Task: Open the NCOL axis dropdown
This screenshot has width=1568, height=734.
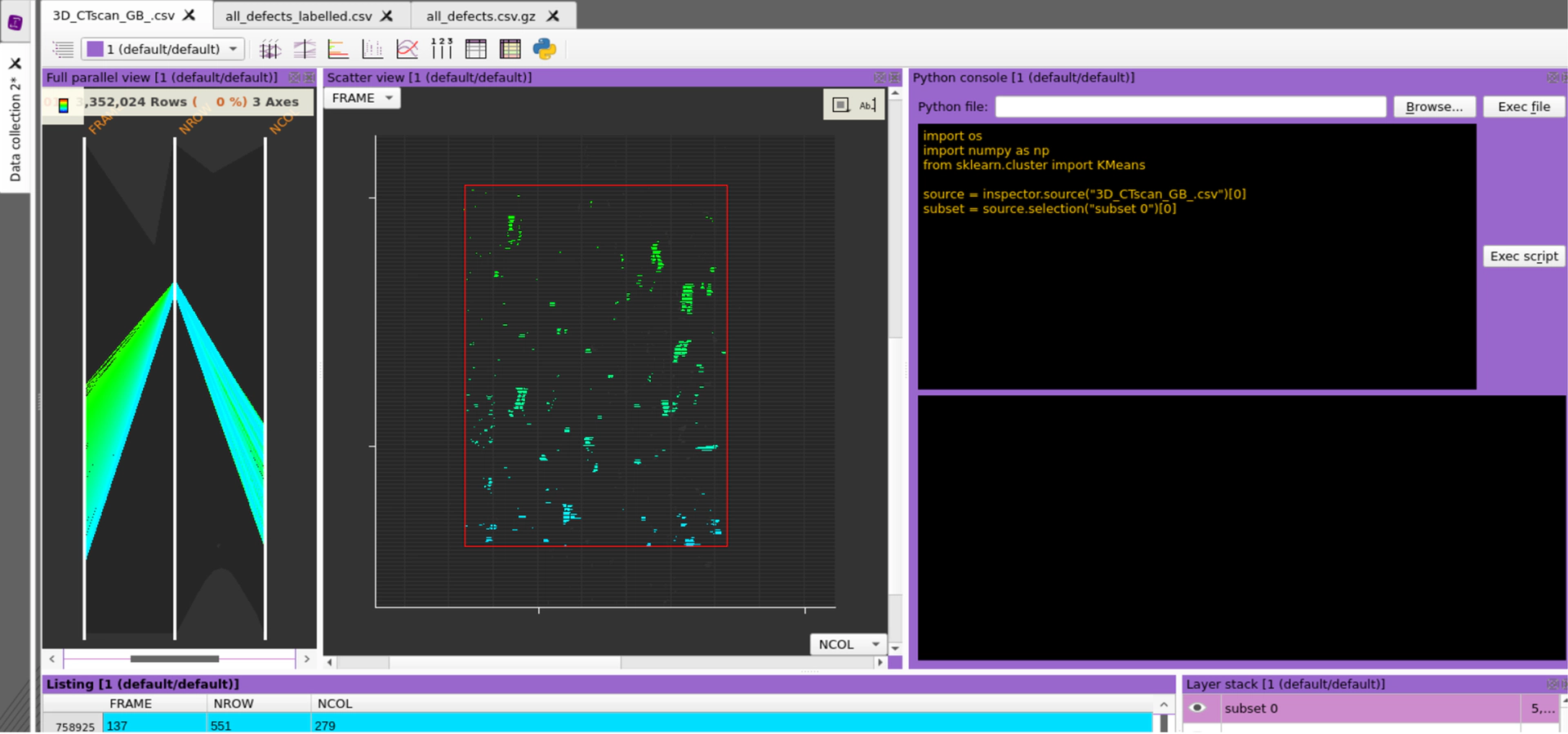Action: (x=848, y=644)
